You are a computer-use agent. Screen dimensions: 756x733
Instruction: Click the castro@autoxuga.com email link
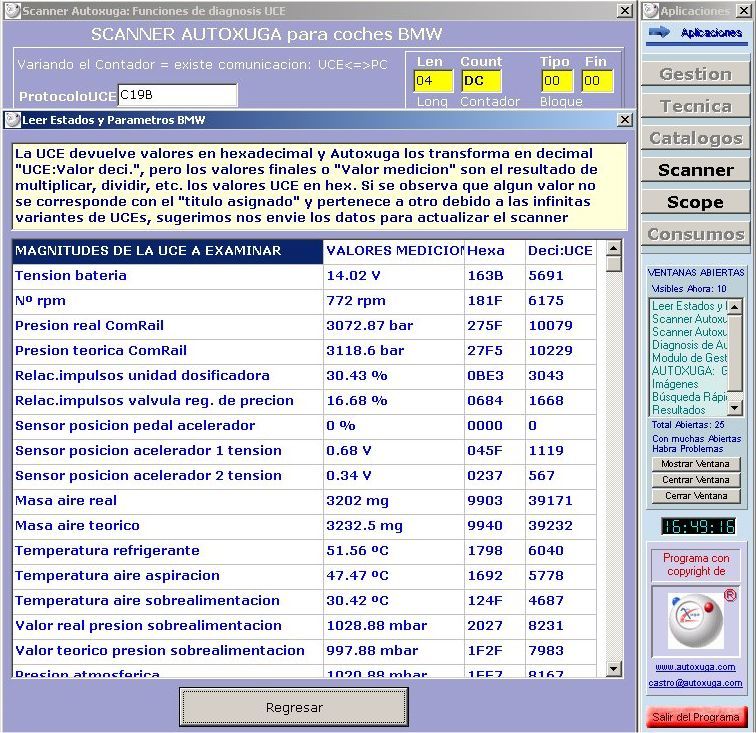pyautogui.click(x=695, y=683)
